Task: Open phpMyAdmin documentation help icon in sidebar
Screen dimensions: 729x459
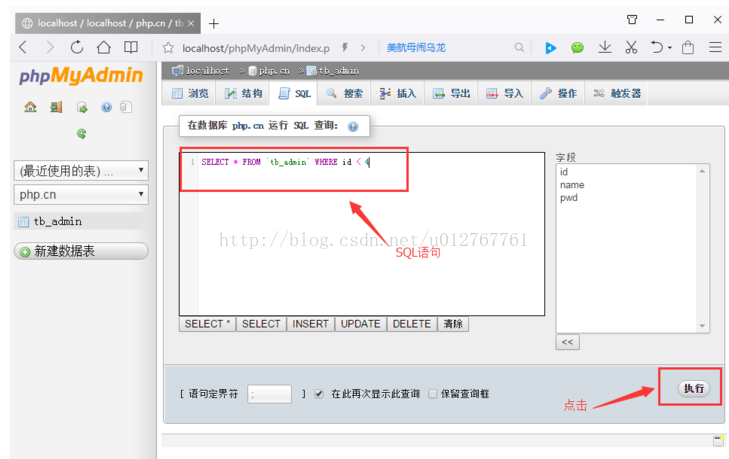Action: tap(106, 107)
